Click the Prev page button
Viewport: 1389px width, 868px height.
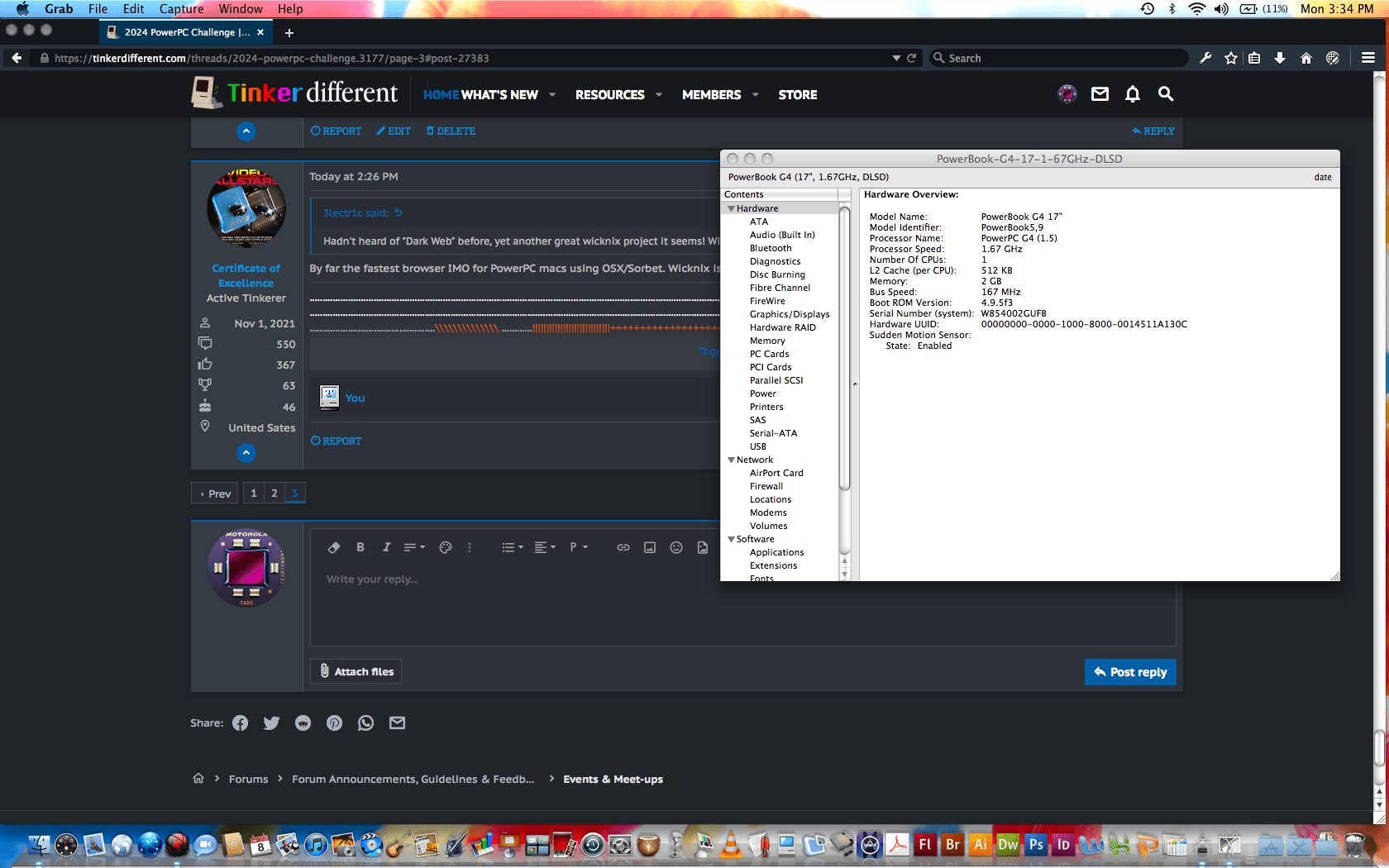pos(215,494)
